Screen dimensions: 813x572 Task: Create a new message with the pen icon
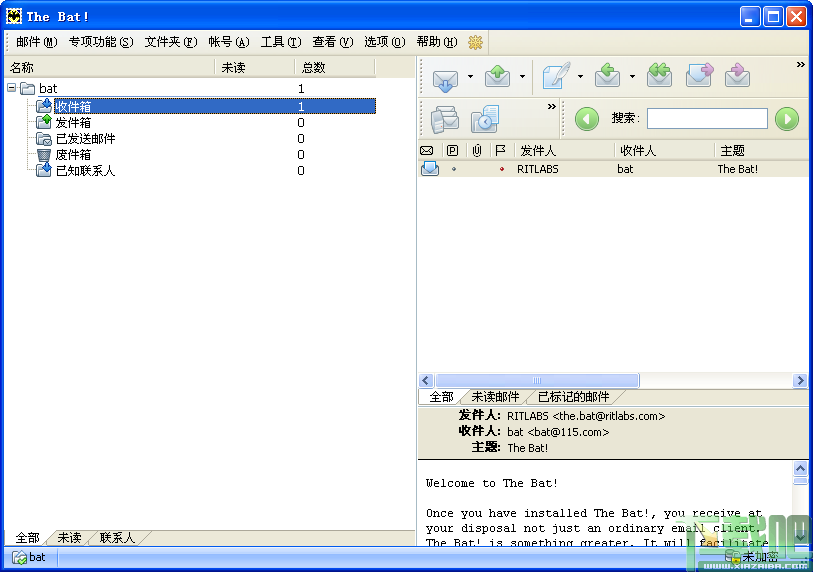pyautogui.click(x=556, y=76)
